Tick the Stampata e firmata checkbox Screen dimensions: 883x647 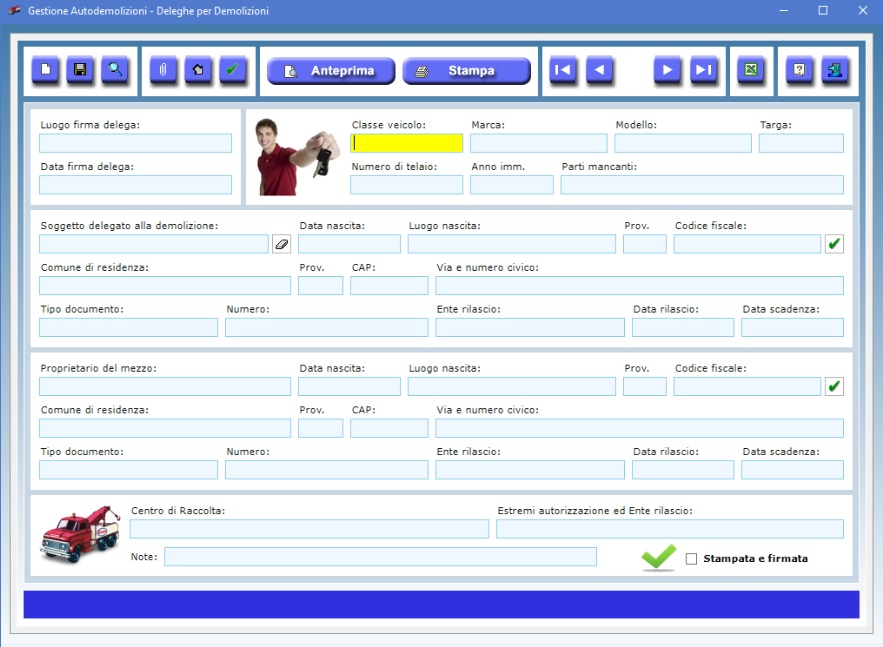[692, 559]
